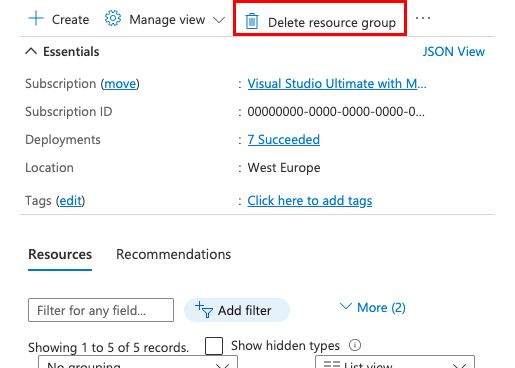Switch to the Recommendations tab

coord(173,254)
